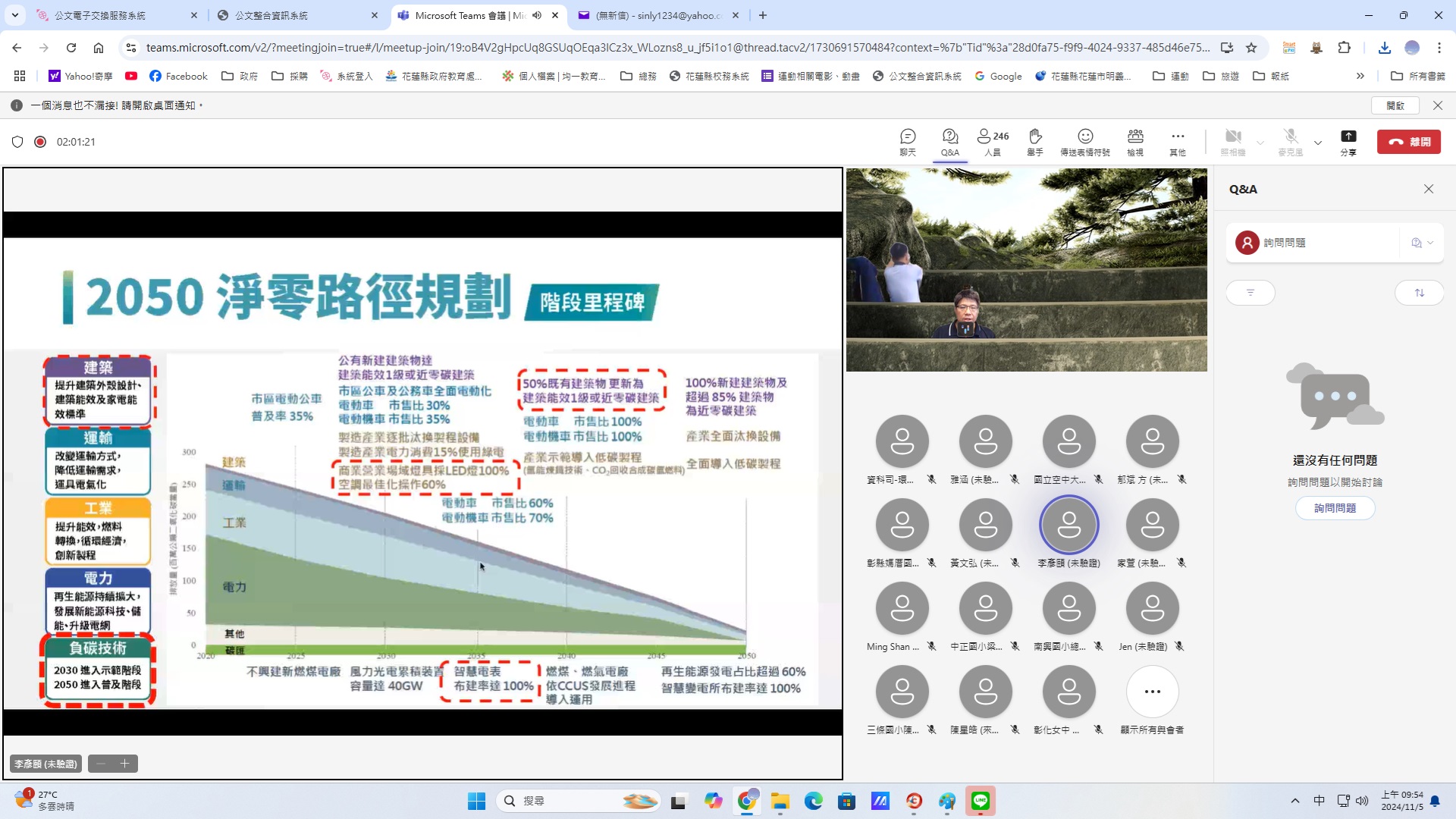Image resolution: width=1456 pixels, height=819 pixels.
Task: Click the share screen icon
Action: pos(1348,142)
